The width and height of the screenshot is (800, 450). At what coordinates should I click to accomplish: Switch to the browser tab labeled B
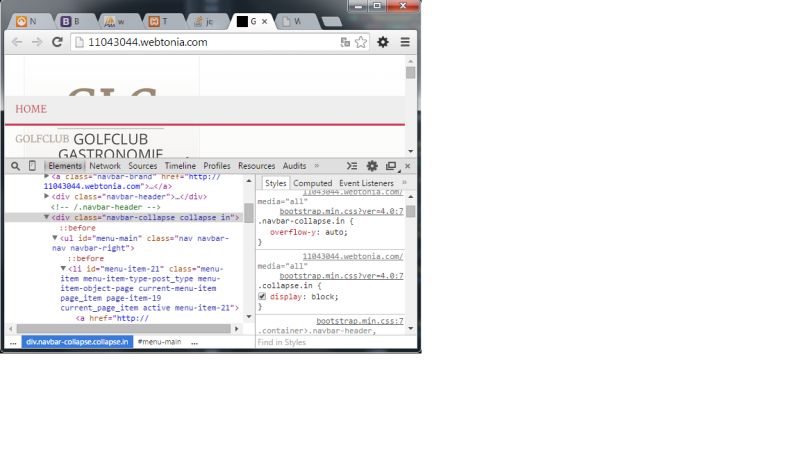pyautogui.click(x=72, y=21)
